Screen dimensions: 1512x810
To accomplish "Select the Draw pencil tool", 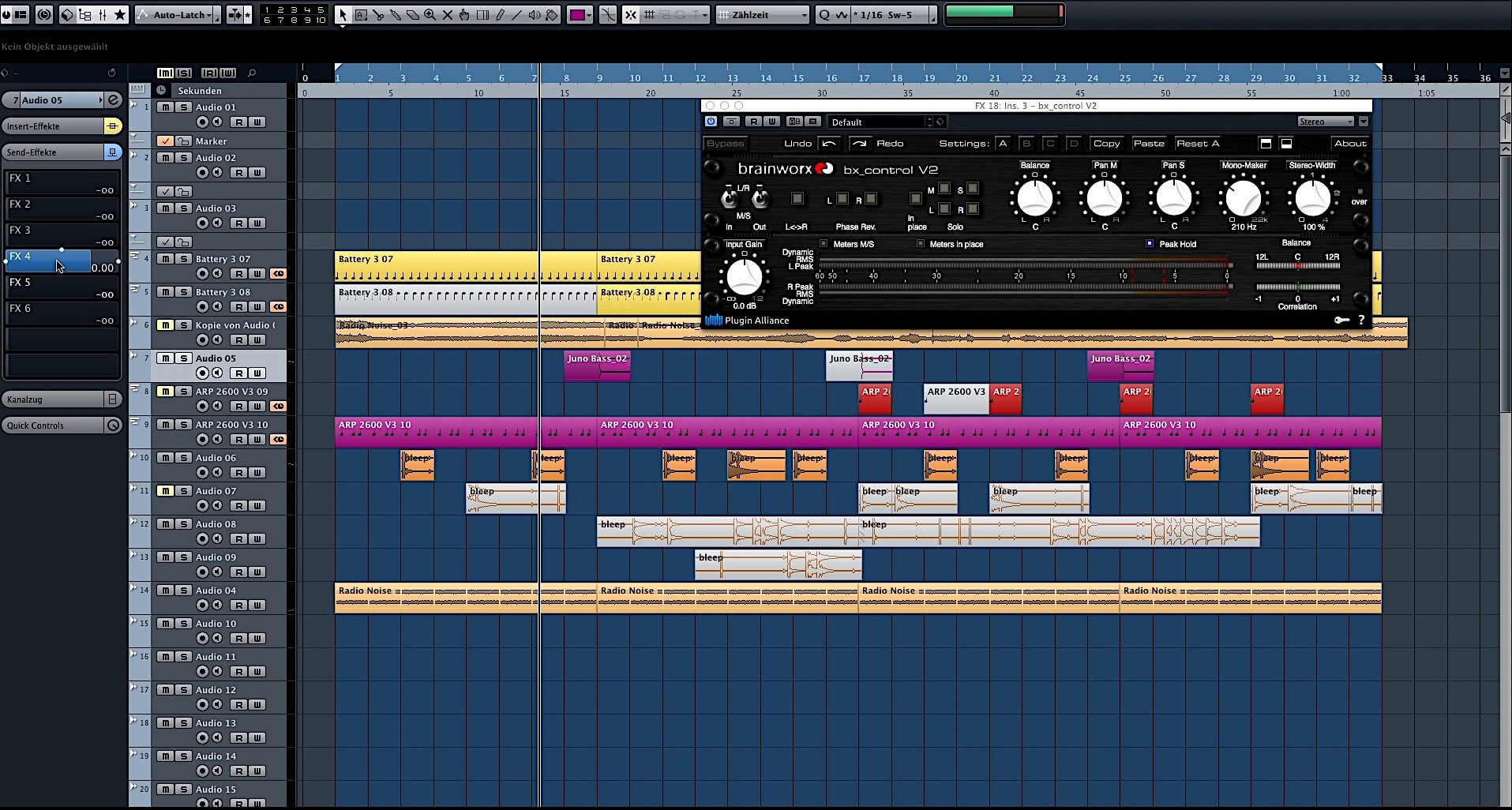I will 500,14.
